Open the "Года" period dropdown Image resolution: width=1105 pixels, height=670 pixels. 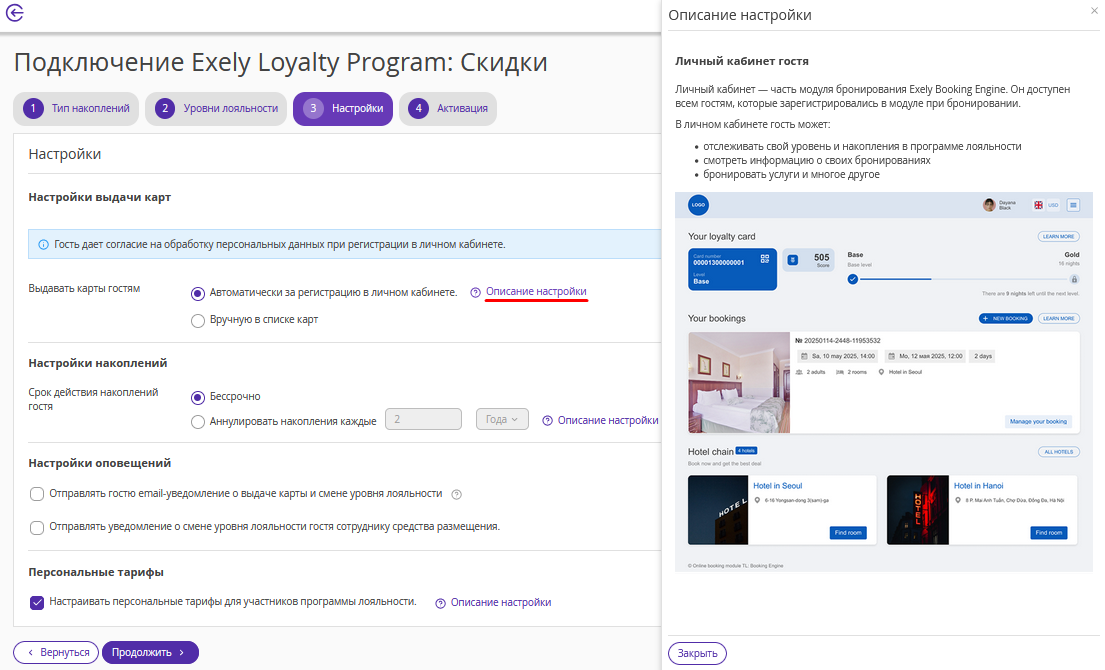(x=502, y=419)
